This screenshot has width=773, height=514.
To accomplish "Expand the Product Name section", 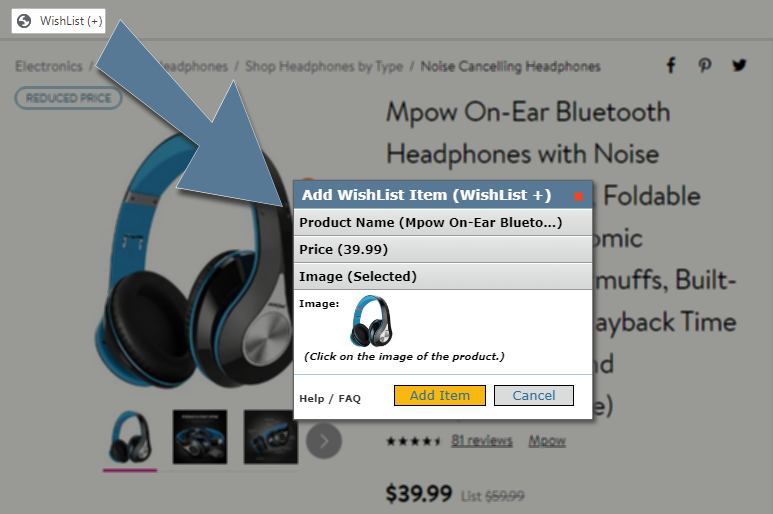I will click(443, 222).
